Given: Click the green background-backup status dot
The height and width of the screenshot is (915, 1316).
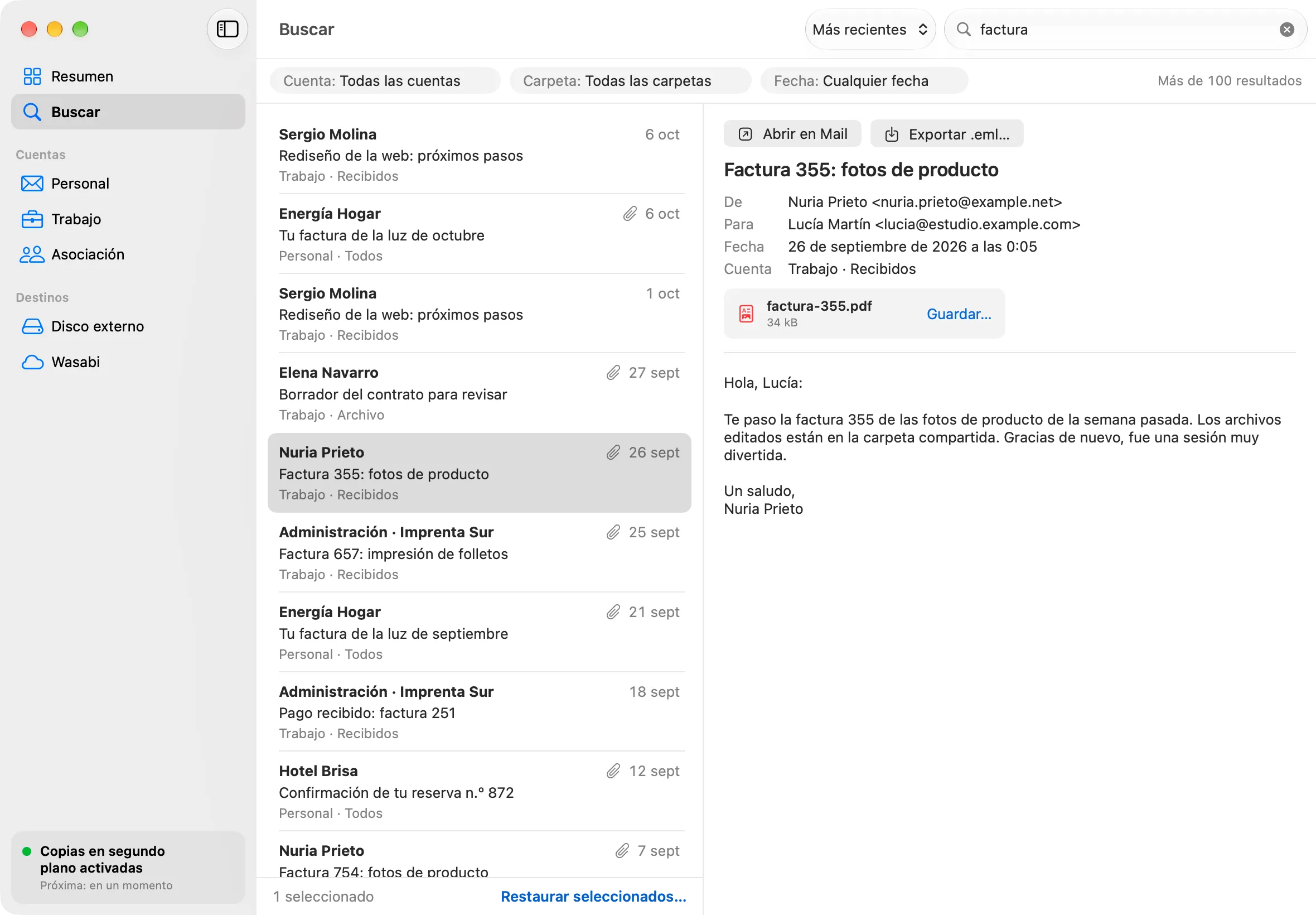Looking at the screenshot, I should (26, 851).
